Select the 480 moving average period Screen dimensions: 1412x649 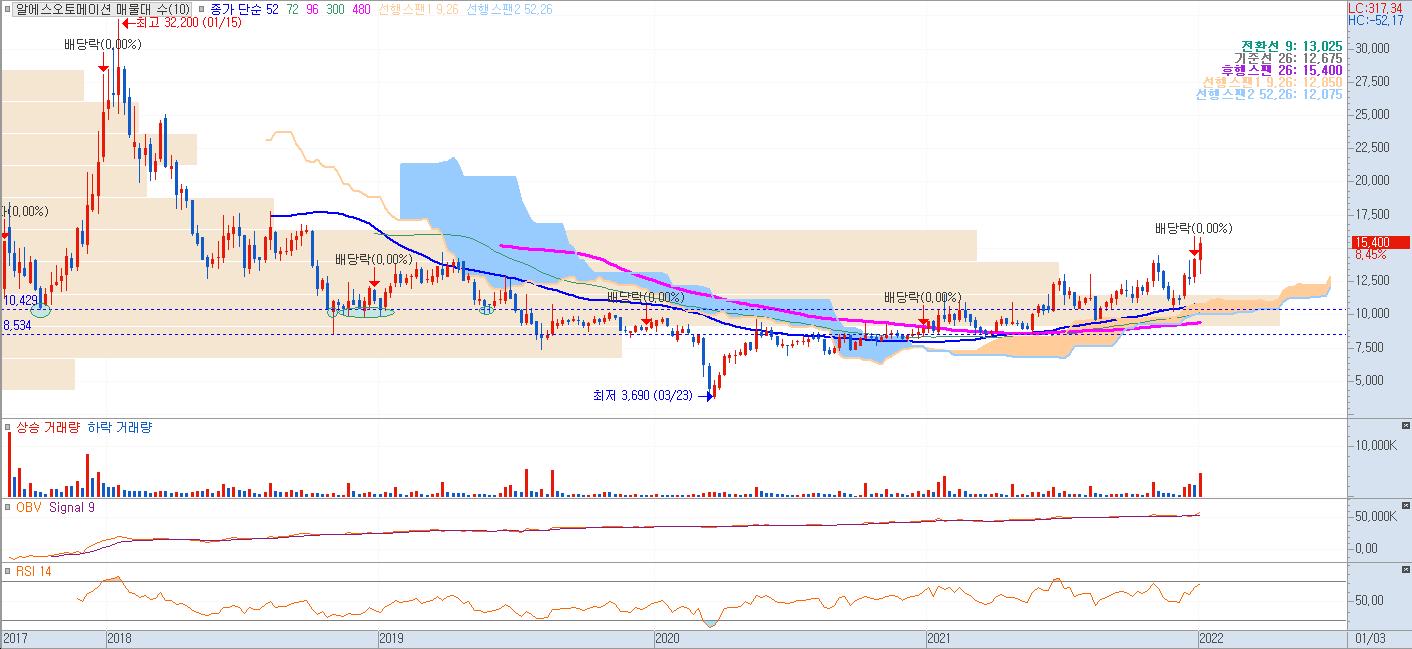pyautogui.click(x=360, y=9)
